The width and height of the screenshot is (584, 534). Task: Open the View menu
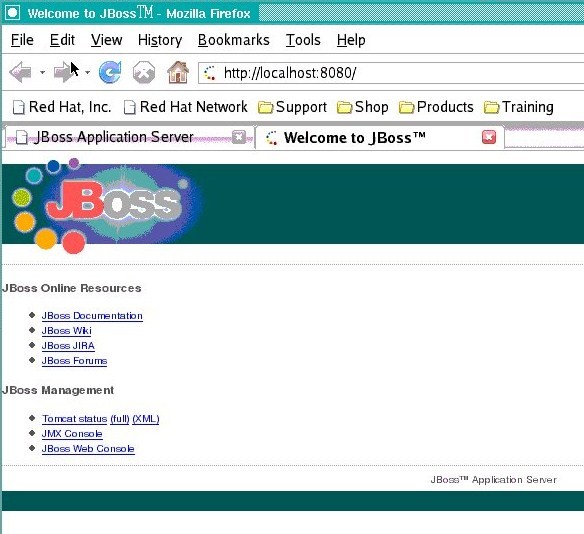(107, 40)
